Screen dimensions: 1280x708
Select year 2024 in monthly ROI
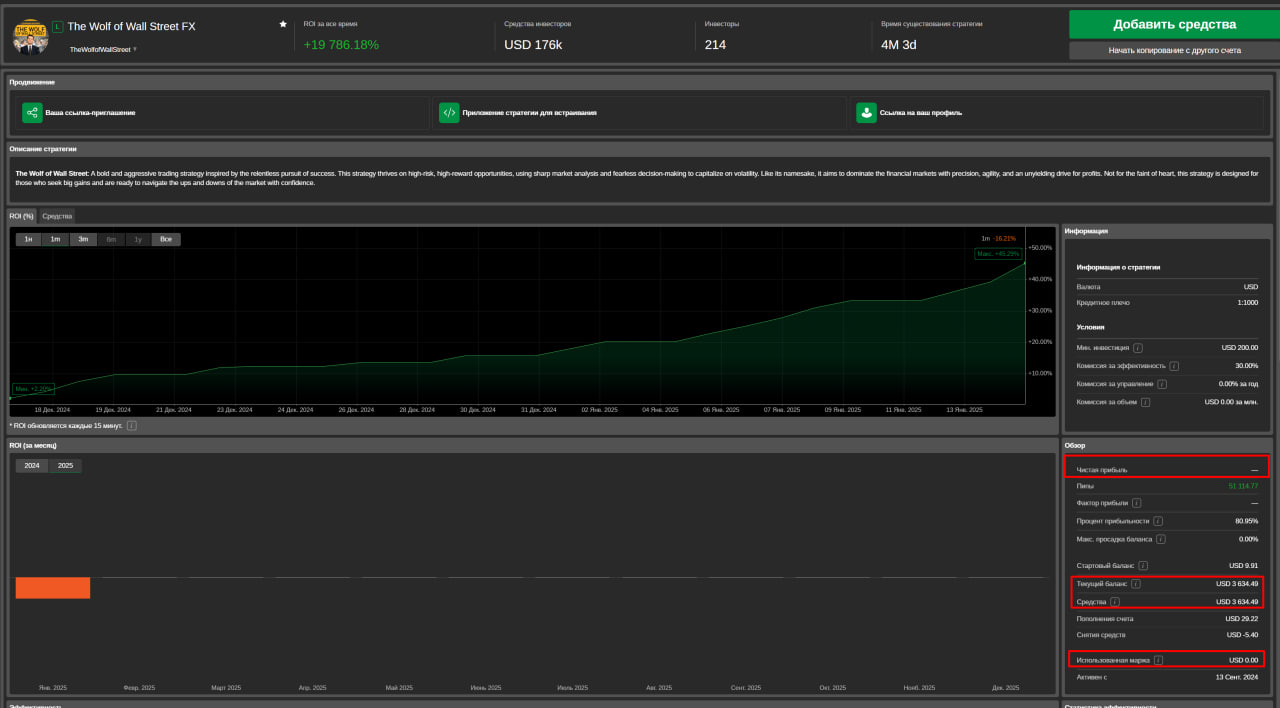32,466
